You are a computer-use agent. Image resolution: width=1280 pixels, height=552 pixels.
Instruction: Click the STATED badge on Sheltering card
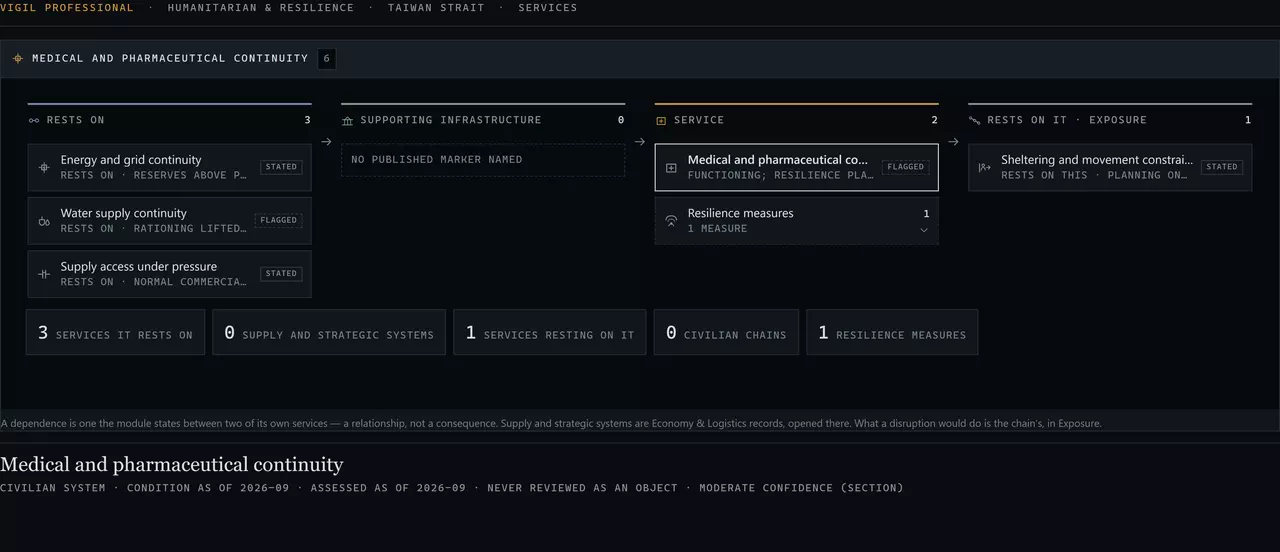(x=1221, y=167)
